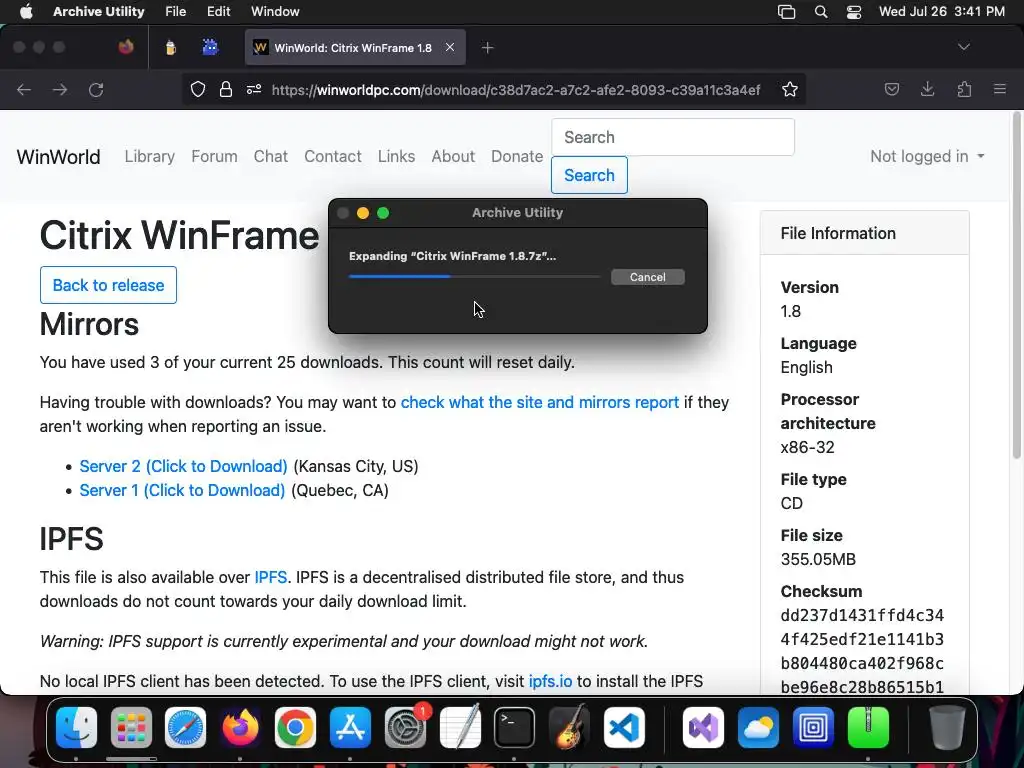Open the Contact nav link

332,157
